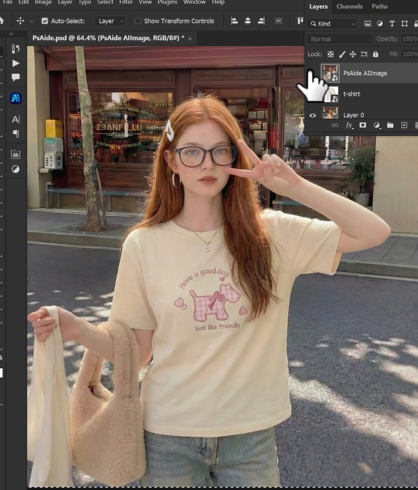Open the Libraries panel icon in dock

pyautogui.click(x=16, y=154)
